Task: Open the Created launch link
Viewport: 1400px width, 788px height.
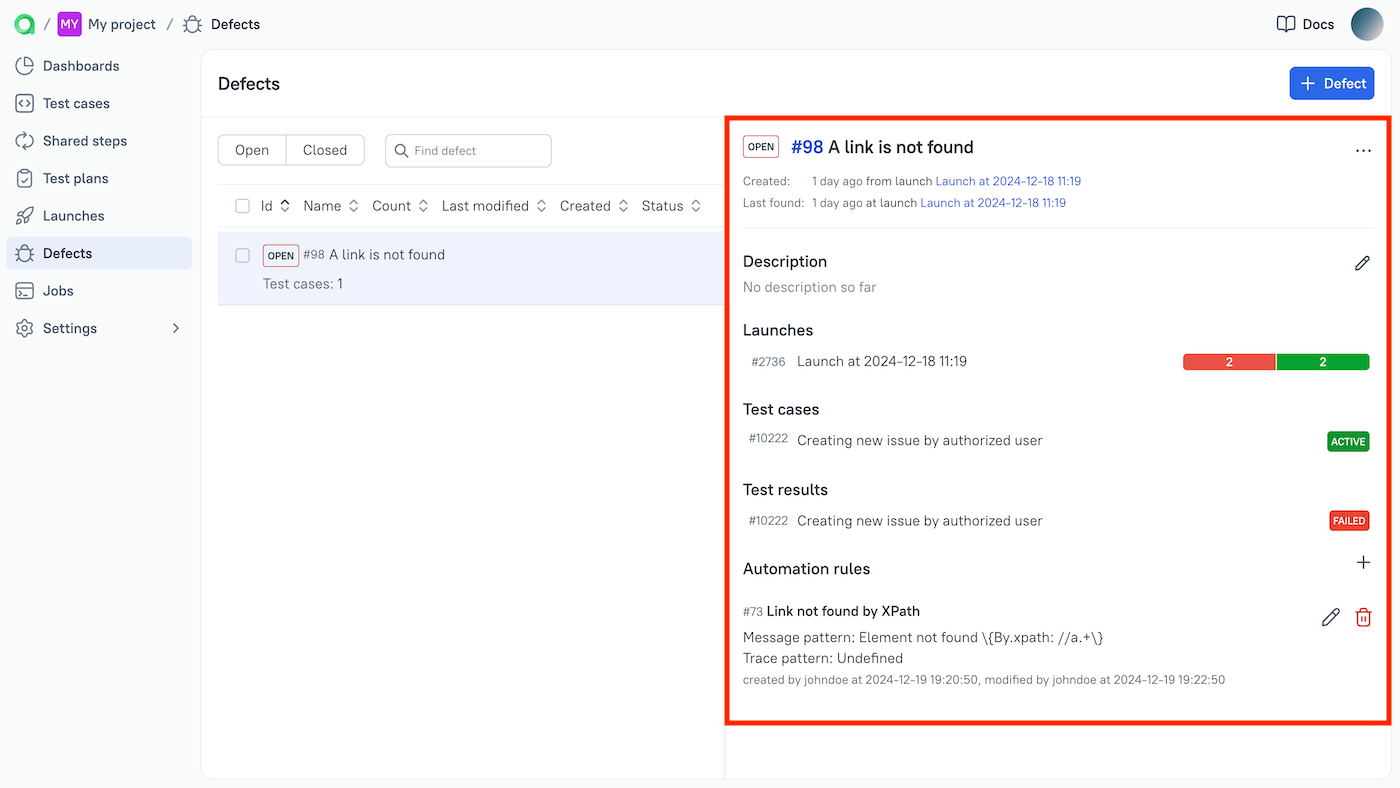Action: tap(1007, 181)
